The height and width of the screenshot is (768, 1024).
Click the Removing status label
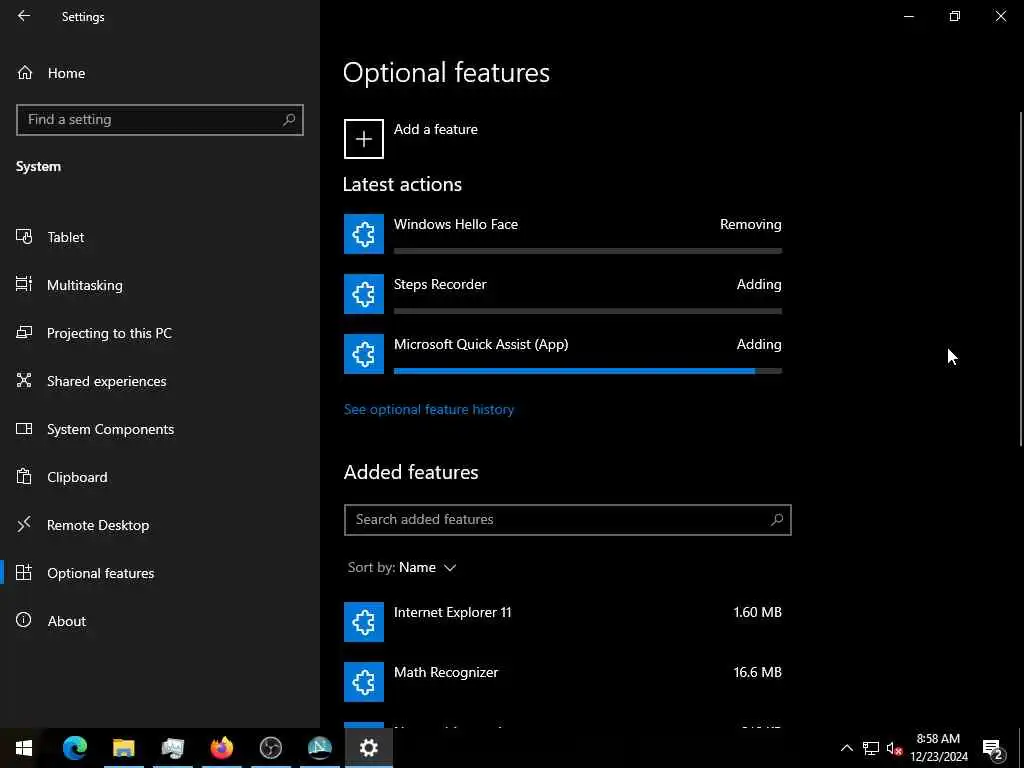[750, 225]
